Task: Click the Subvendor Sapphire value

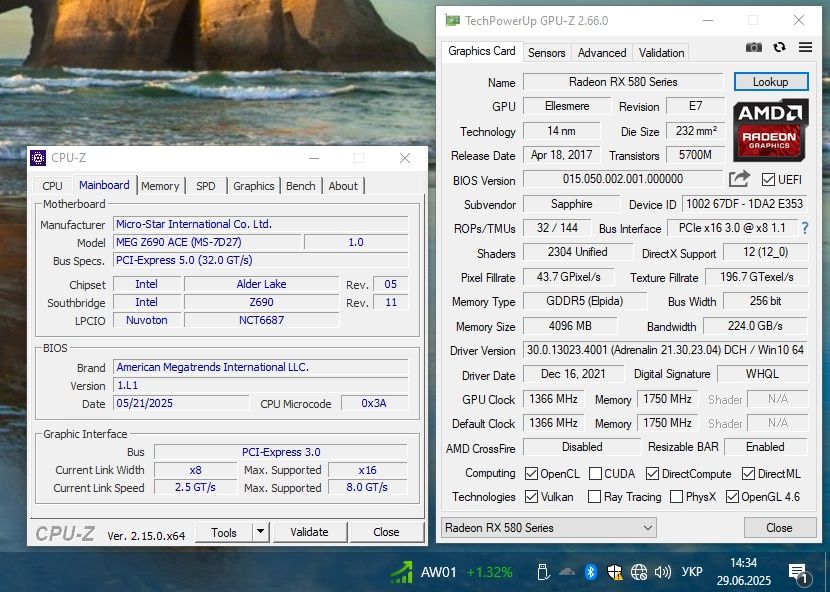Action: pos(571,204)
